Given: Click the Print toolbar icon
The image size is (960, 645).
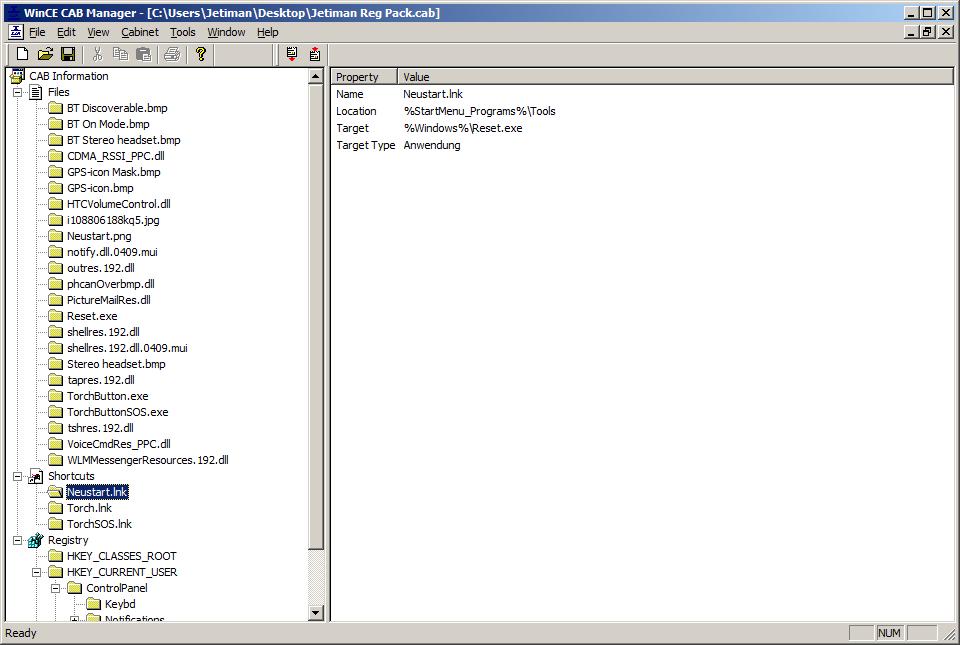Looking at the screenshot, I should (172, 54).
